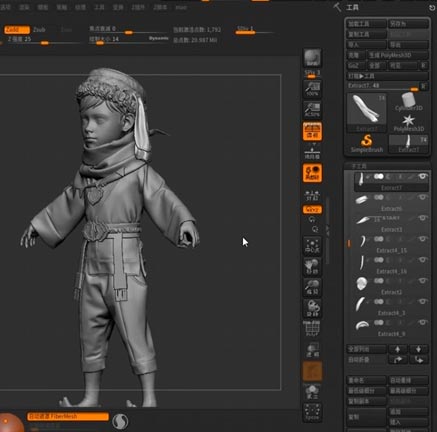Click the 导出 export button
The image size is (437, 432).
[x=408, y=45]
